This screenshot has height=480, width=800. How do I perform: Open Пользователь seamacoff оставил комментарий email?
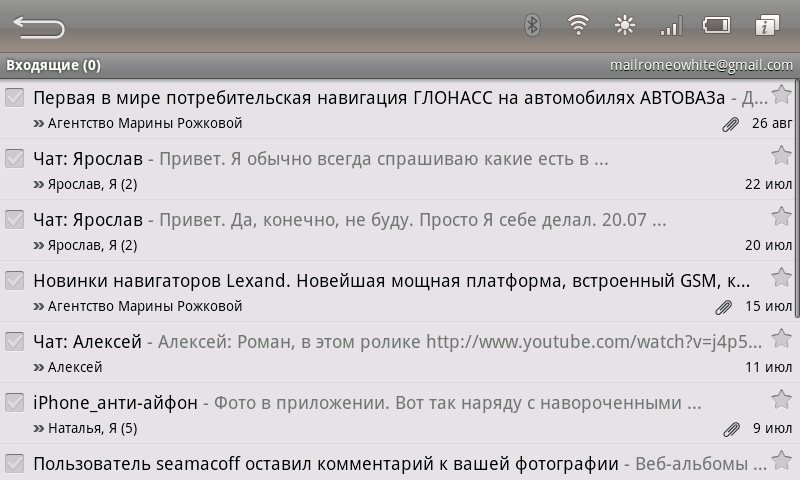click(x=398, y=463)
